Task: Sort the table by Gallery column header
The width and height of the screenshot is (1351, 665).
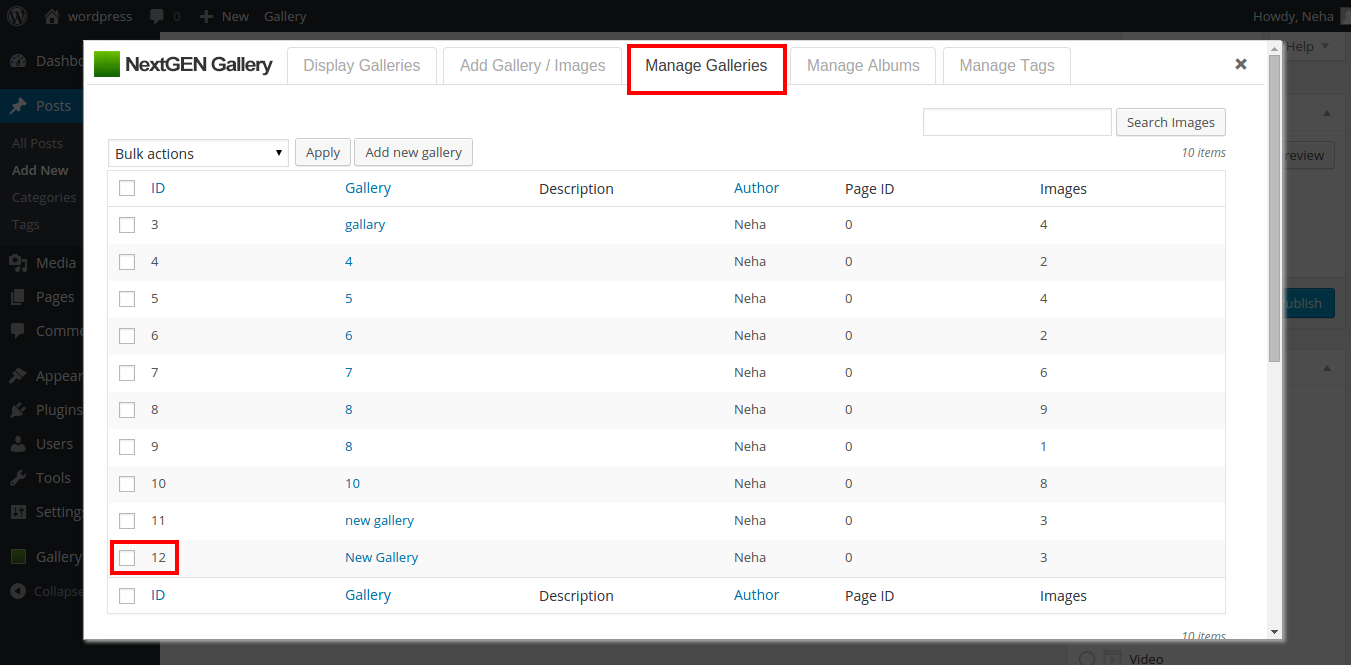Action: click(367, 188)
